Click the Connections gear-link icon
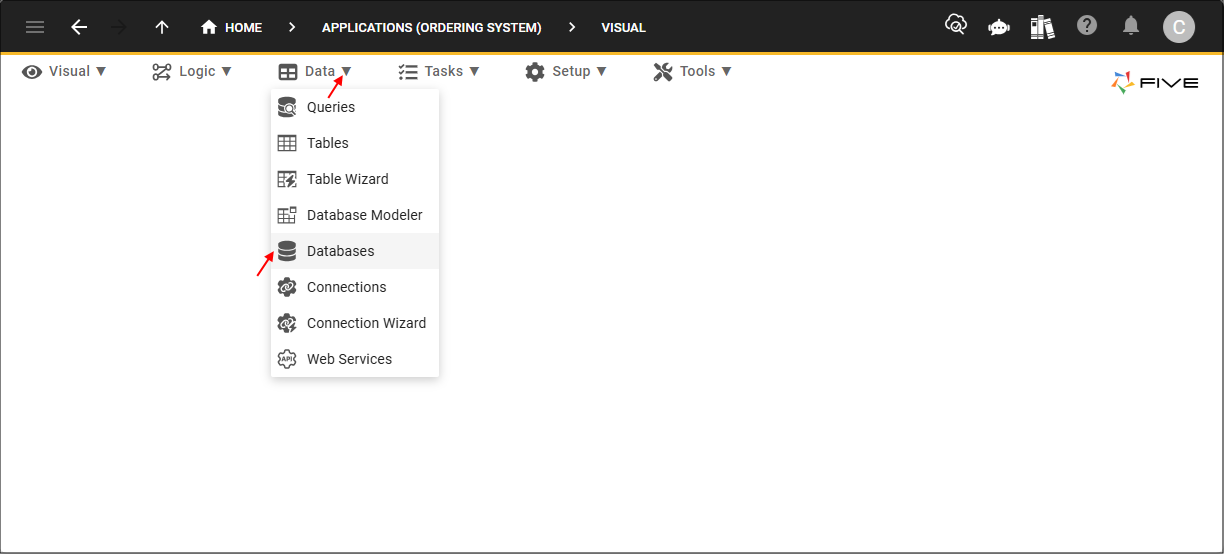Viewport: 1224px width, 554px height. tap(287, 287)
